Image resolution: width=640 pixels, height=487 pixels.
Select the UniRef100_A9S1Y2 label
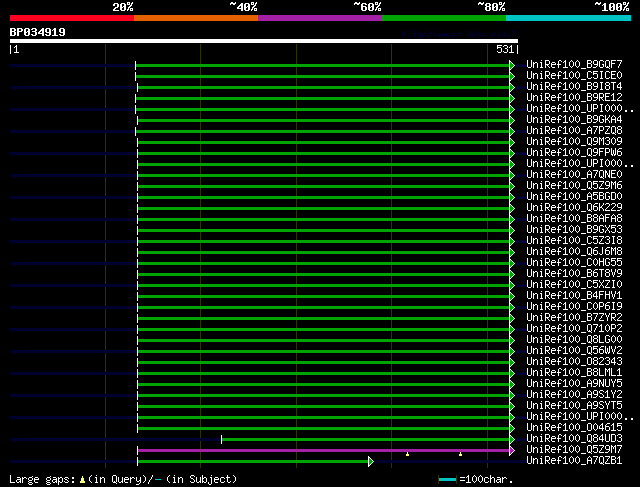pyautogui.click(x=574, y=395)
